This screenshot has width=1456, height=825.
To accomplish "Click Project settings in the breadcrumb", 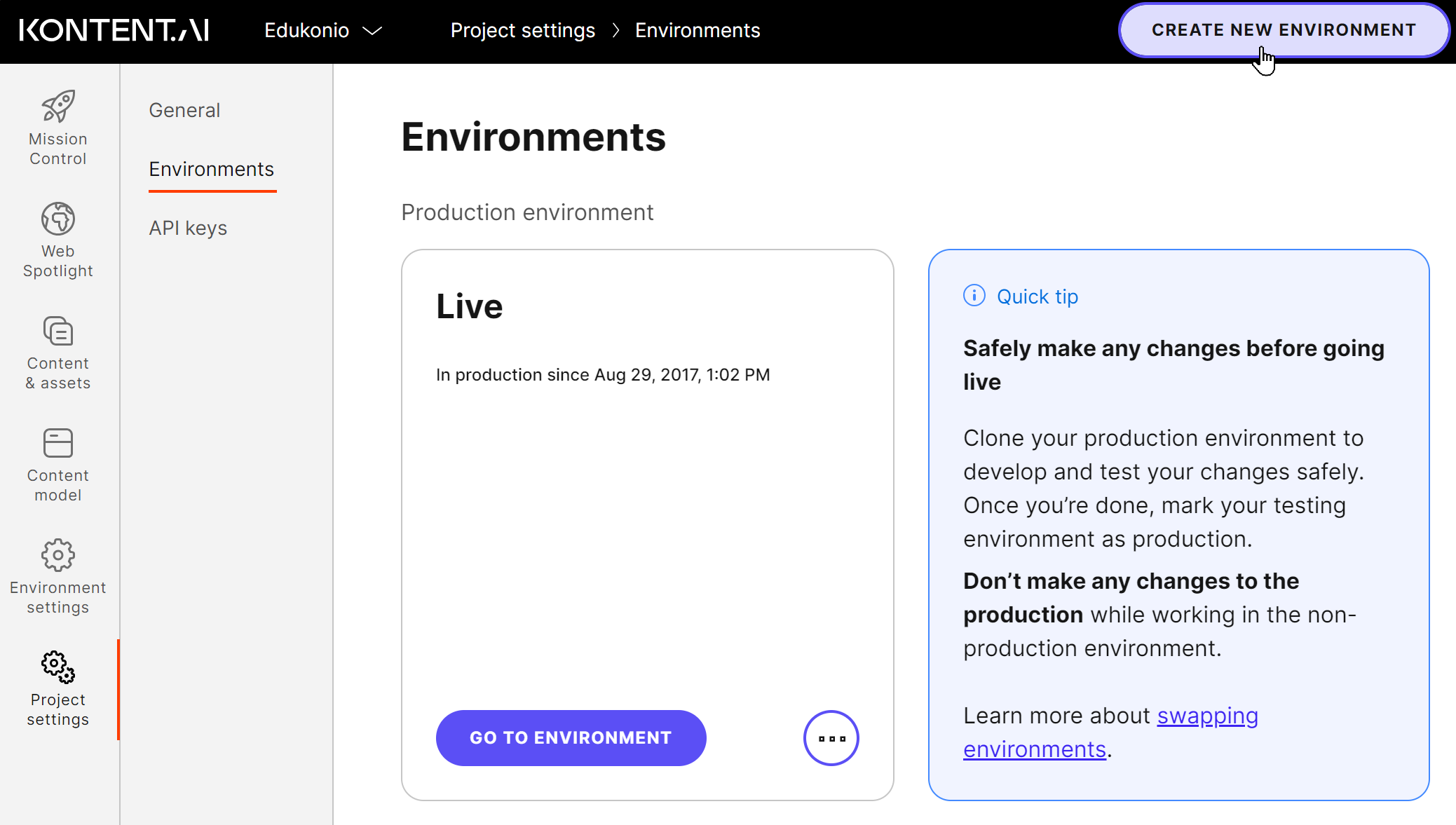I will click(x=523, y=30).
